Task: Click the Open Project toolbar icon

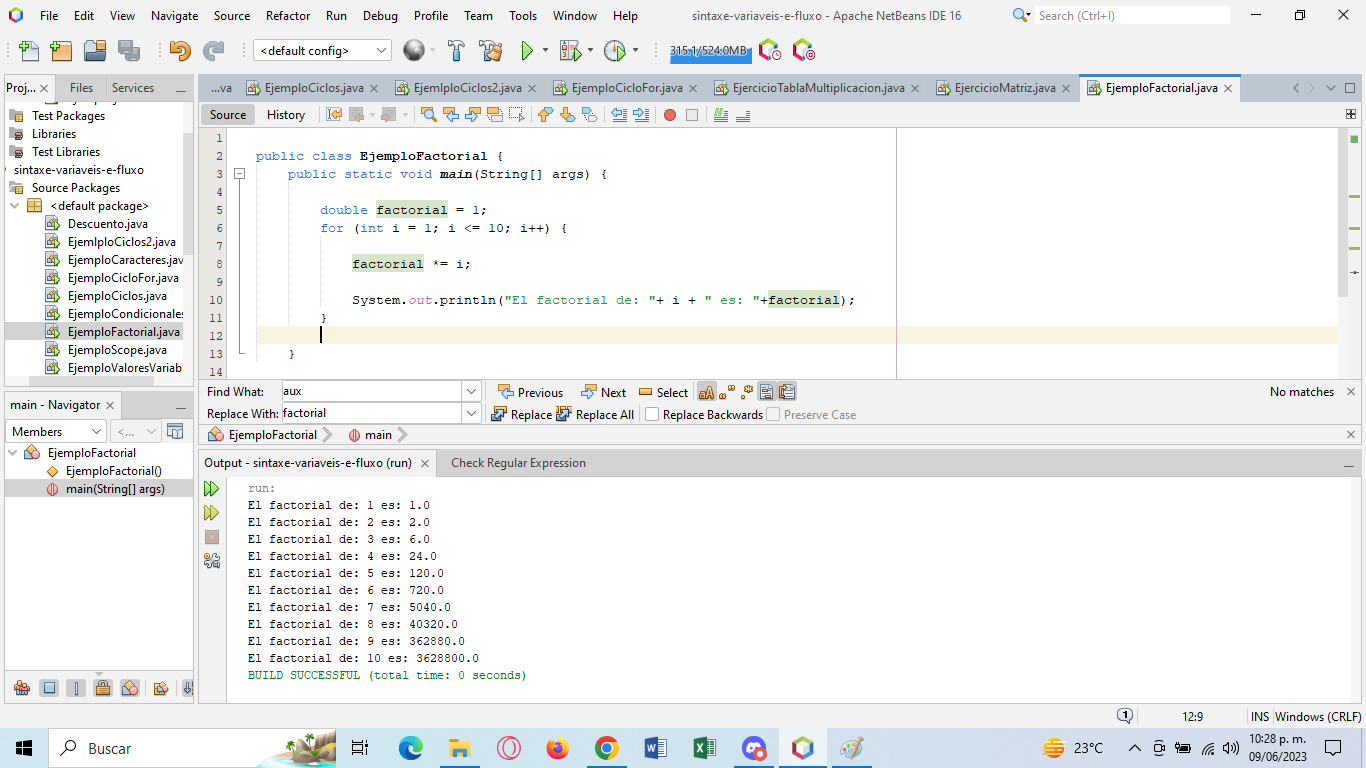Action: point(95,50)
